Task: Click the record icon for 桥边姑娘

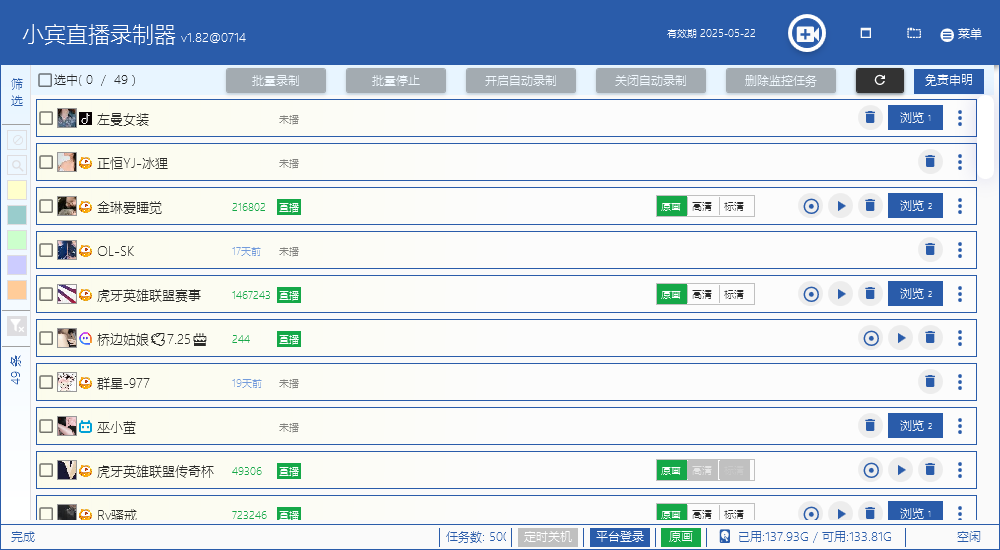Action: click(x=871, y=338)
